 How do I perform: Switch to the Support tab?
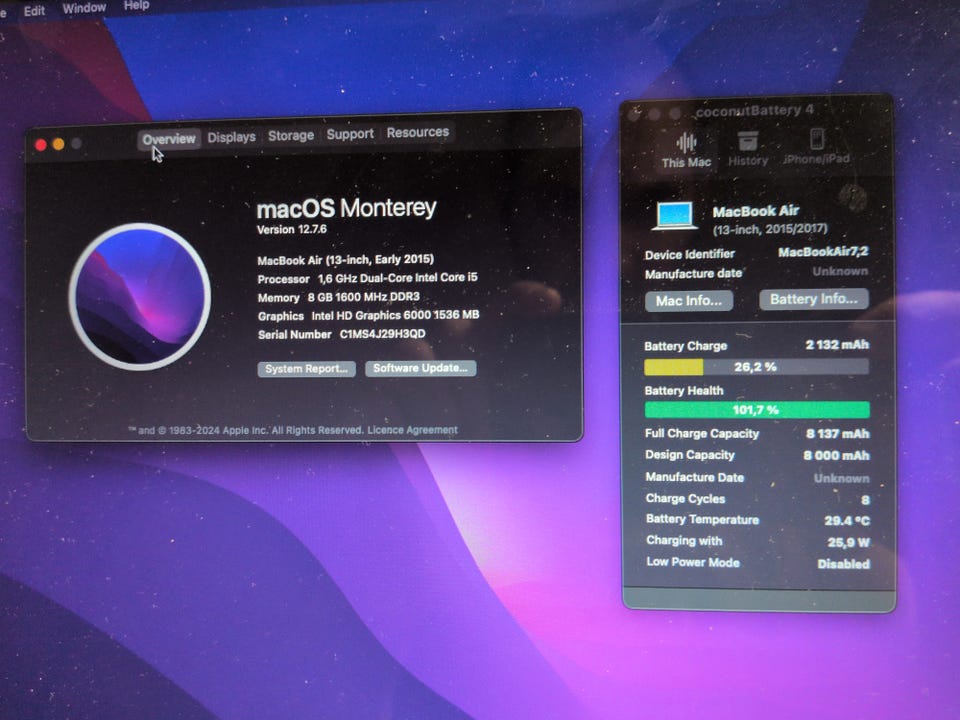(350, 133)
